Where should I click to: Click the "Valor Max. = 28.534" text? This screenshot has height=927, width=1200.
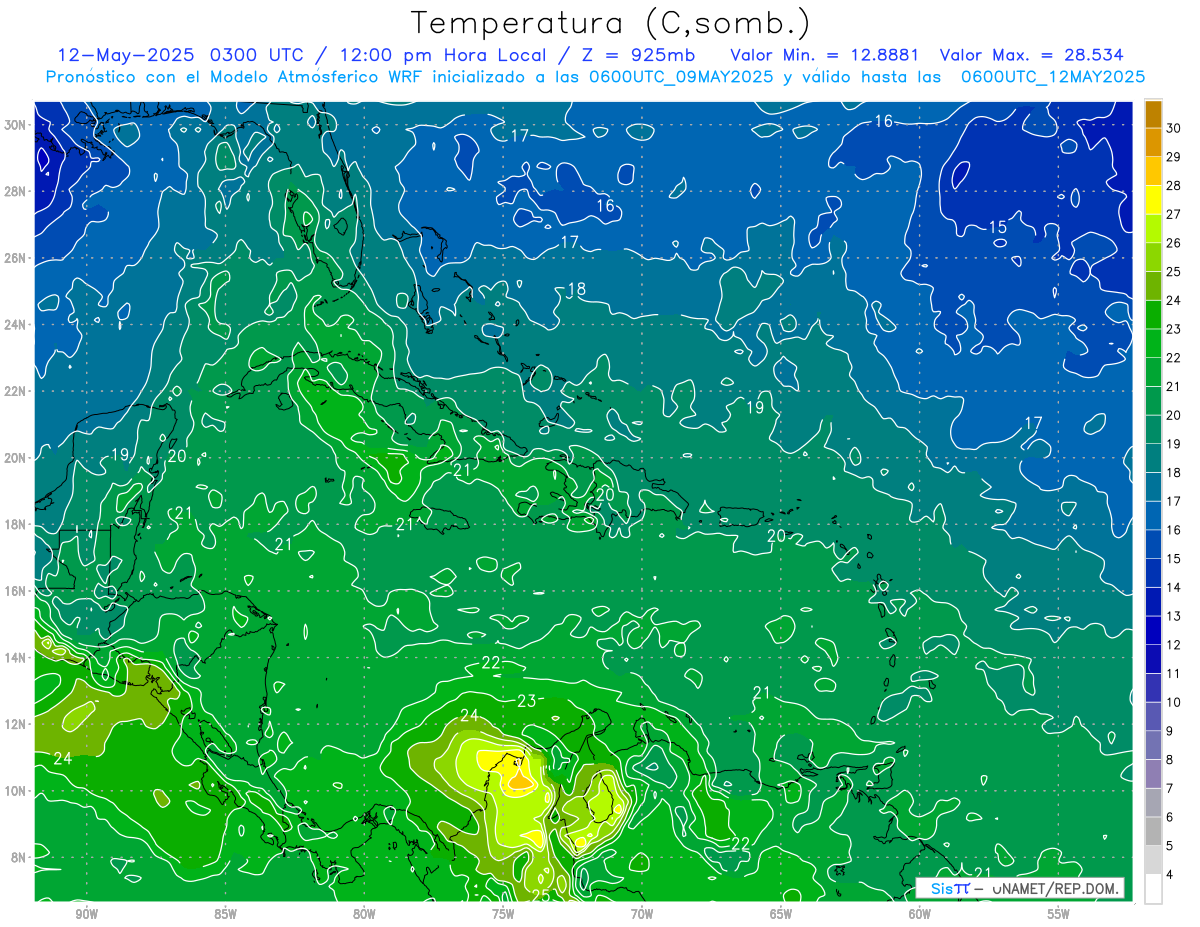(x=1031, y=55)
